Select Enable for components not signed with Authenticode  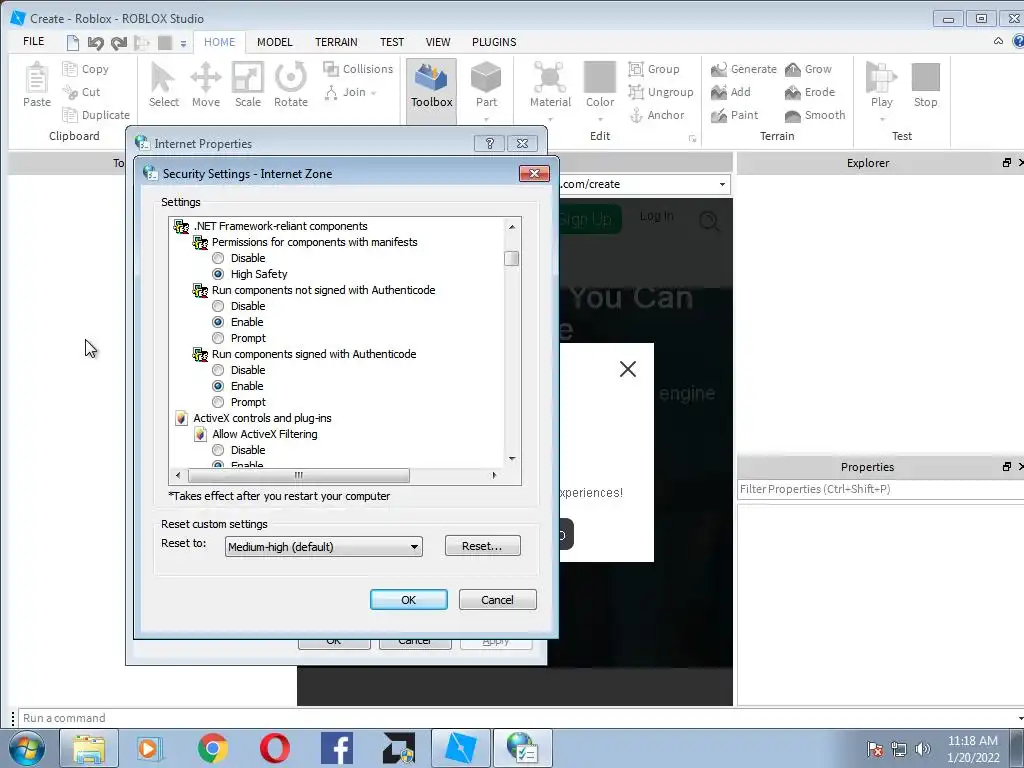coord(218,322)
